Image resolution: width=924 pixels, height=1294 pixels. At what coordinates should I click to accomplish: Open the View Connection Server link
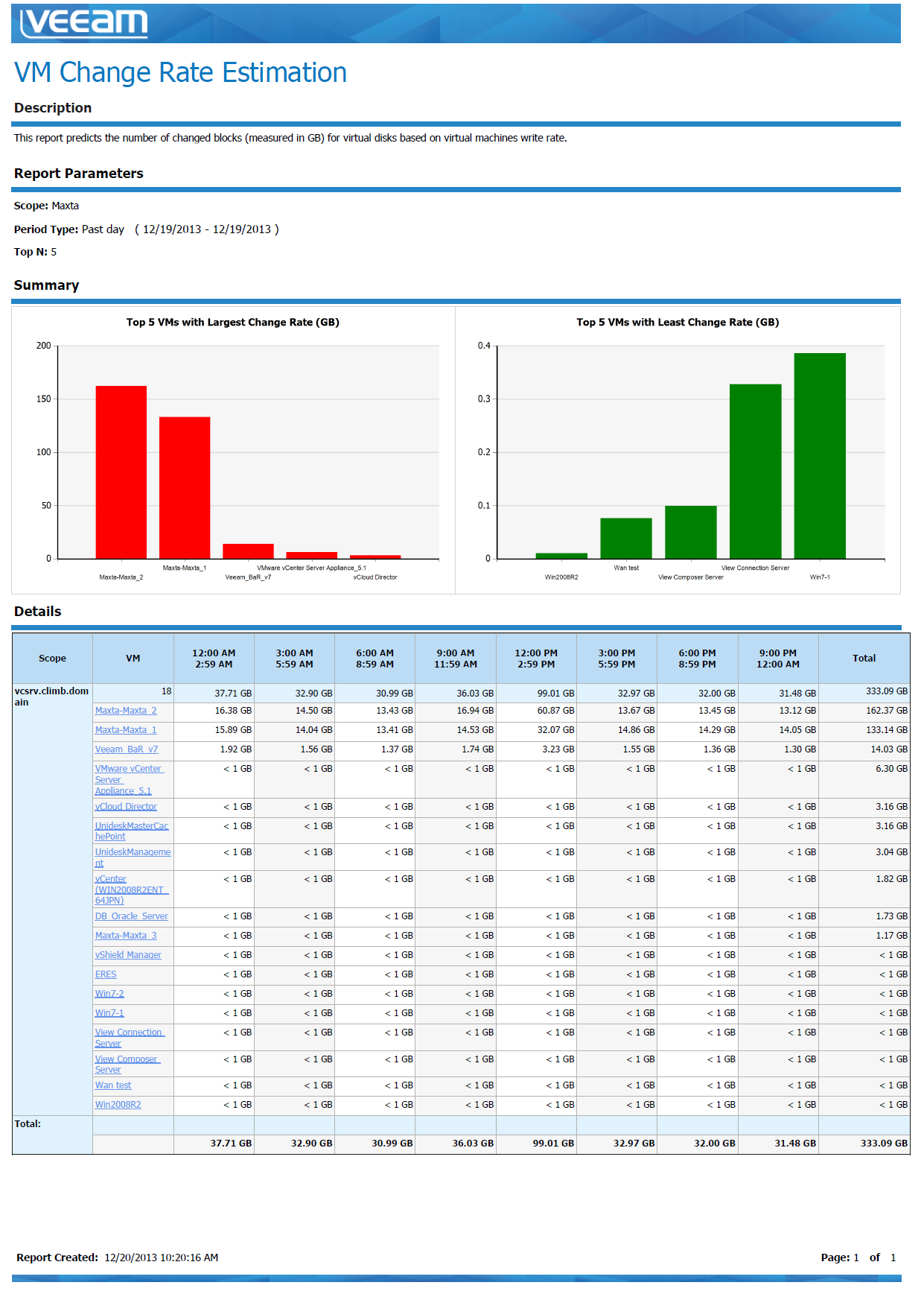click(x=130, y=1038)
